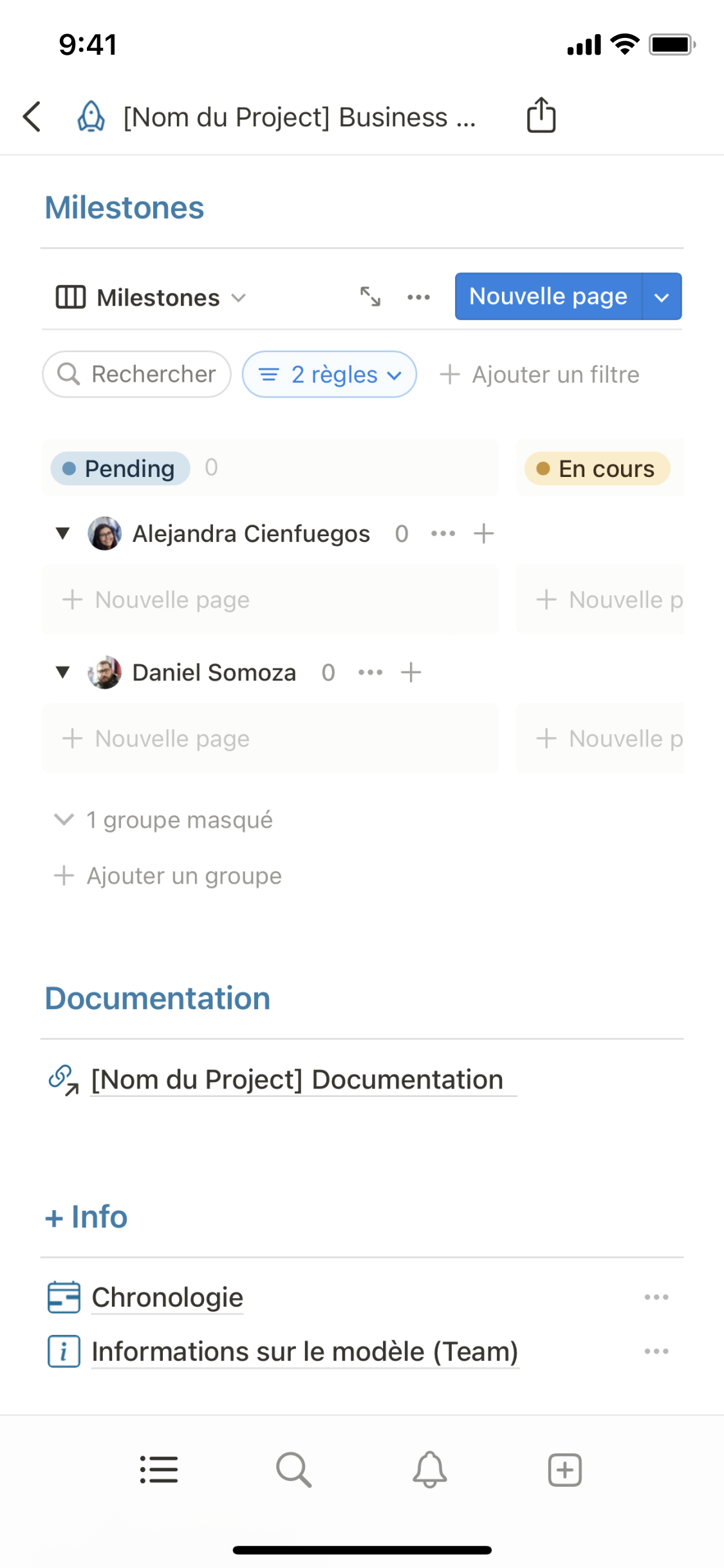Select the Pending status tag
Image resolution: width=724 pixels, height=1568 pixels.
tap(120, 469)
